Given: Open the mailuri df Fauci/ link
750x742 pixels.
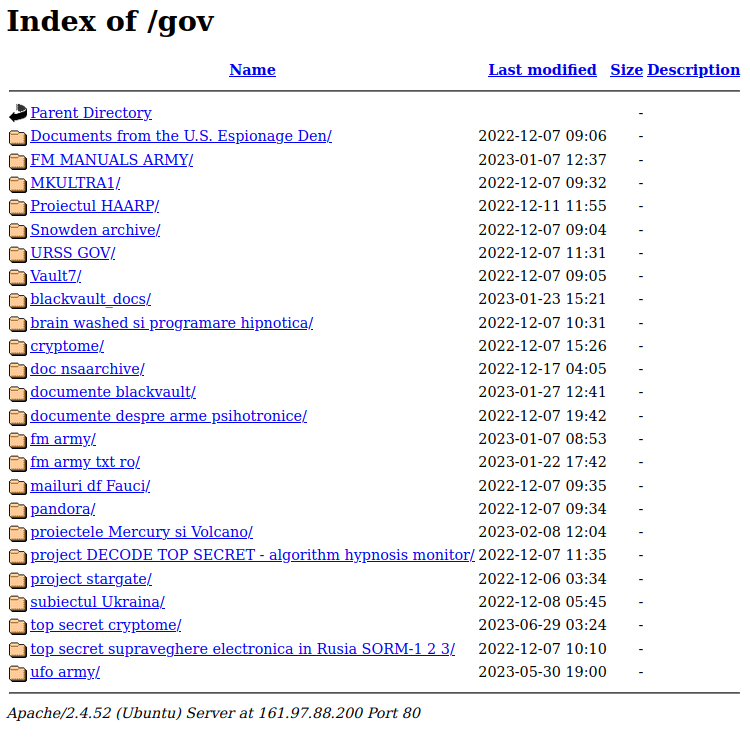Looking at the screenshot, I should click(x=90, y=486).
